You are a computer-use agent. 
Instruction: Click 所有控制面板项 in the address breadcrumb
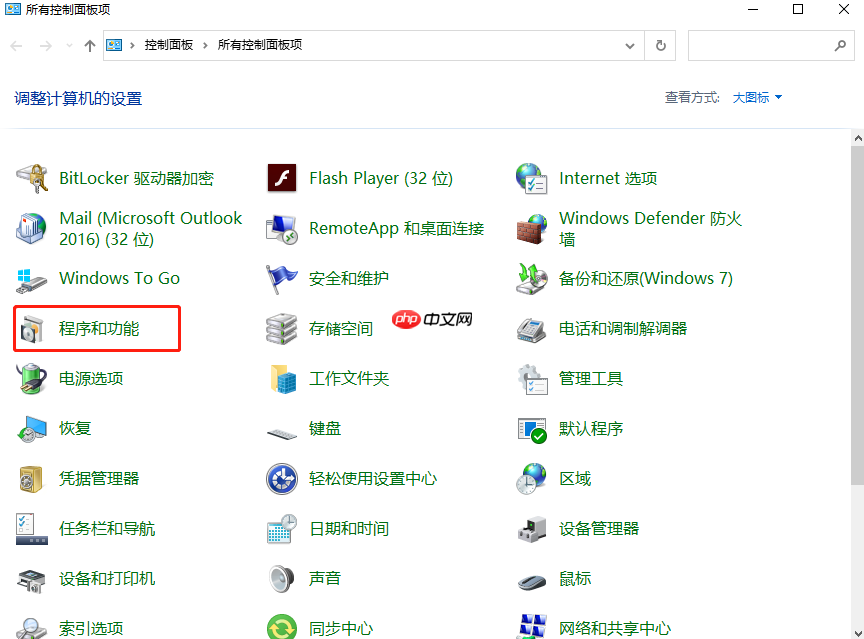(x=260, y=45)
